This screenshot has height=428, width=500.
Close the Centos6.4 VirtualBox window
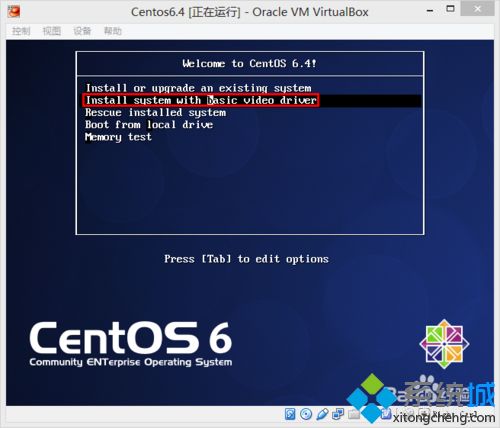click(477, 9)
